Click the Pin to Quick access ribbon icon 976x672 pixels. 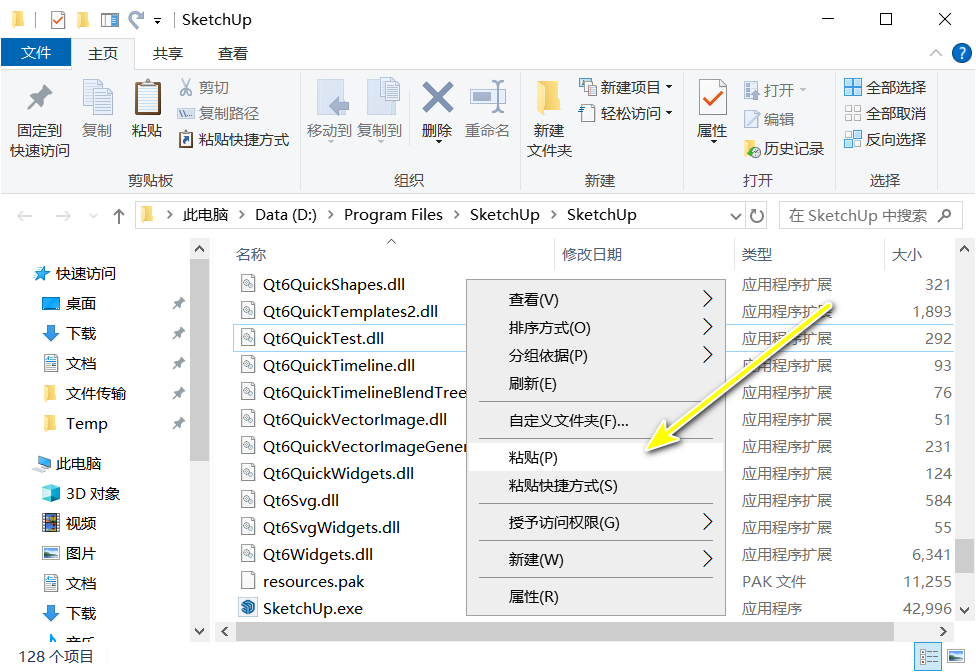click(39, 98)
